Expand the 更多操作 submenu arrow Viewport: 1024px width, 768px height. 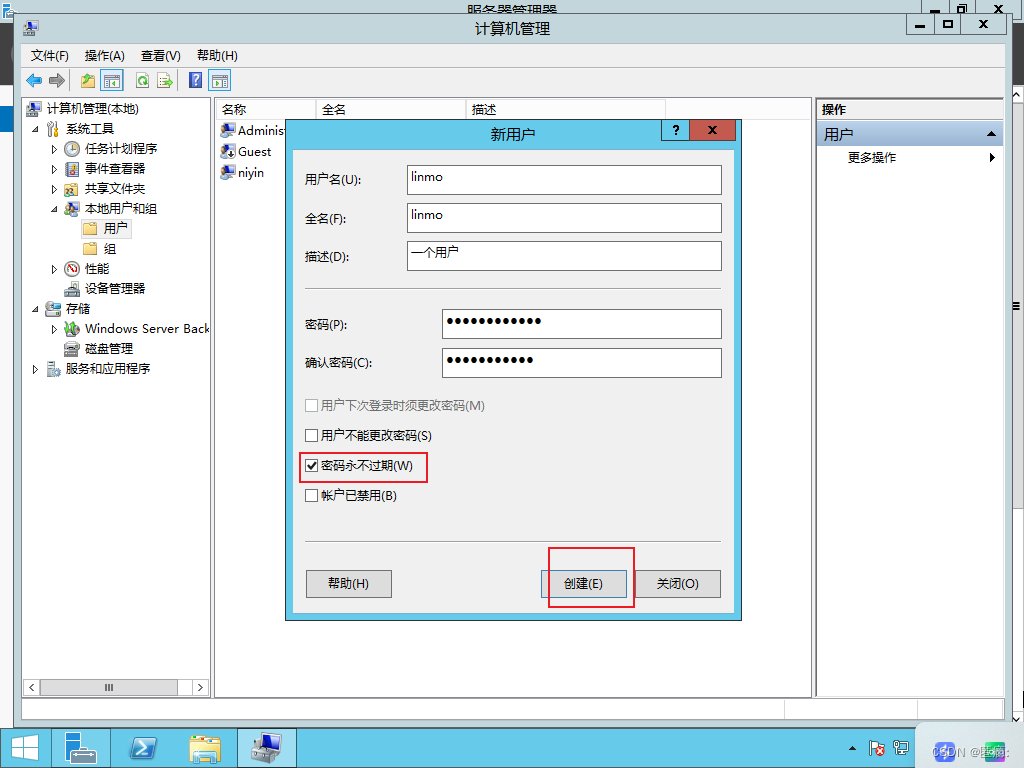pyautogui.click(x=992, y=157)
